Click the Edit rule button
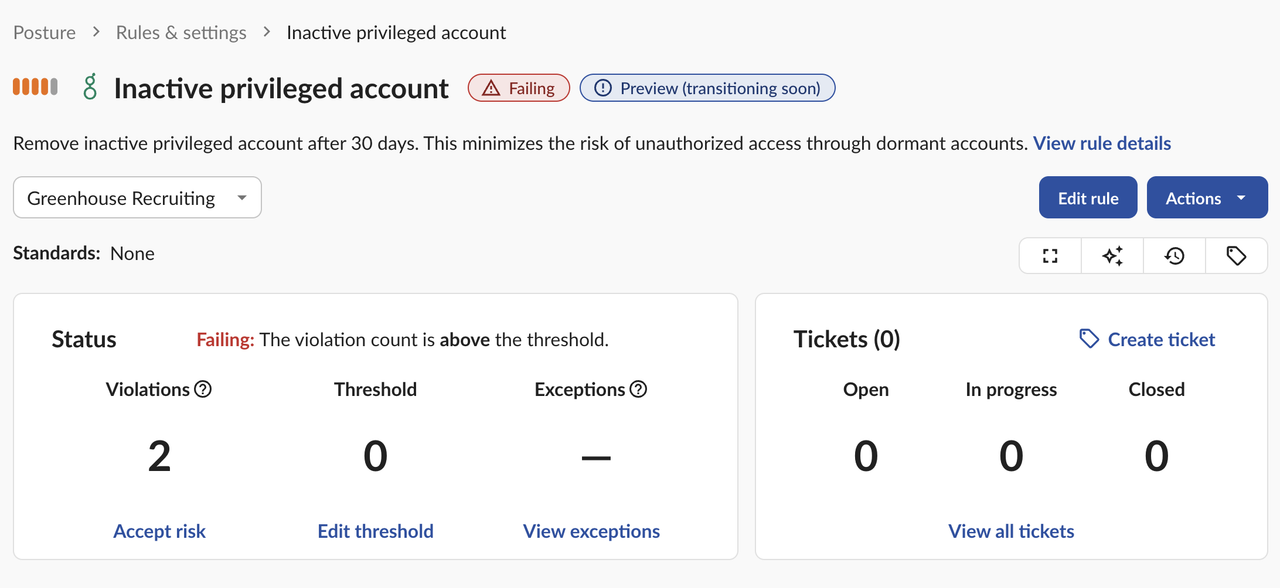The width and height of the screenshot is (1280, 588). 1088,198
